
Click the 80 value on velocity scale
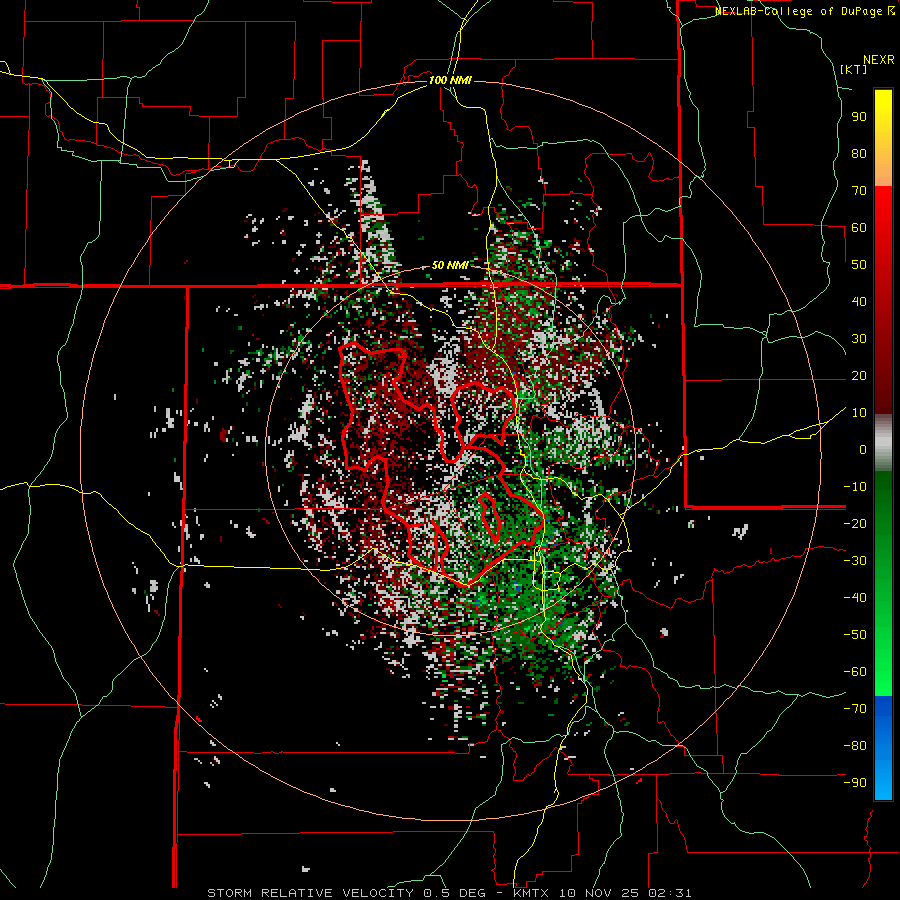point(859,153)
